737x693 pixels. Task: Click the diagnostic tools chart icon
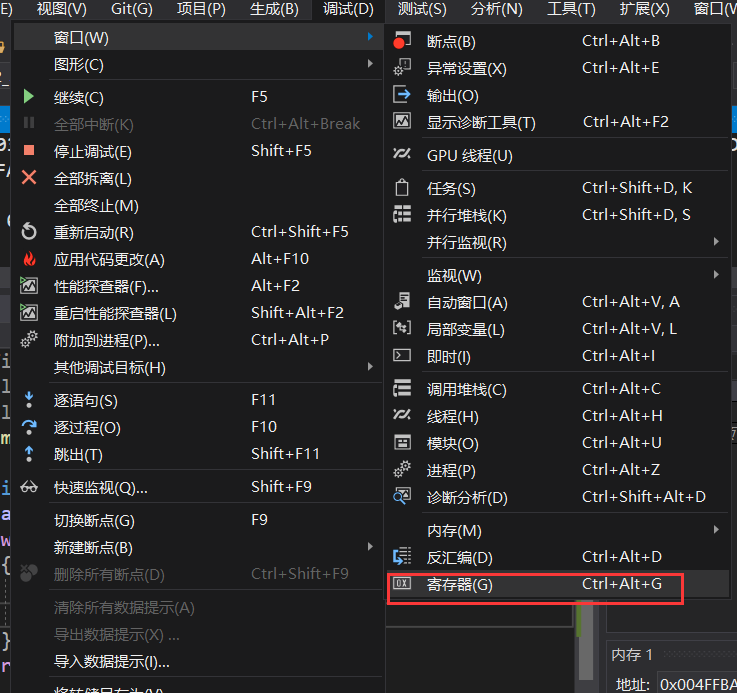(402, 121)
